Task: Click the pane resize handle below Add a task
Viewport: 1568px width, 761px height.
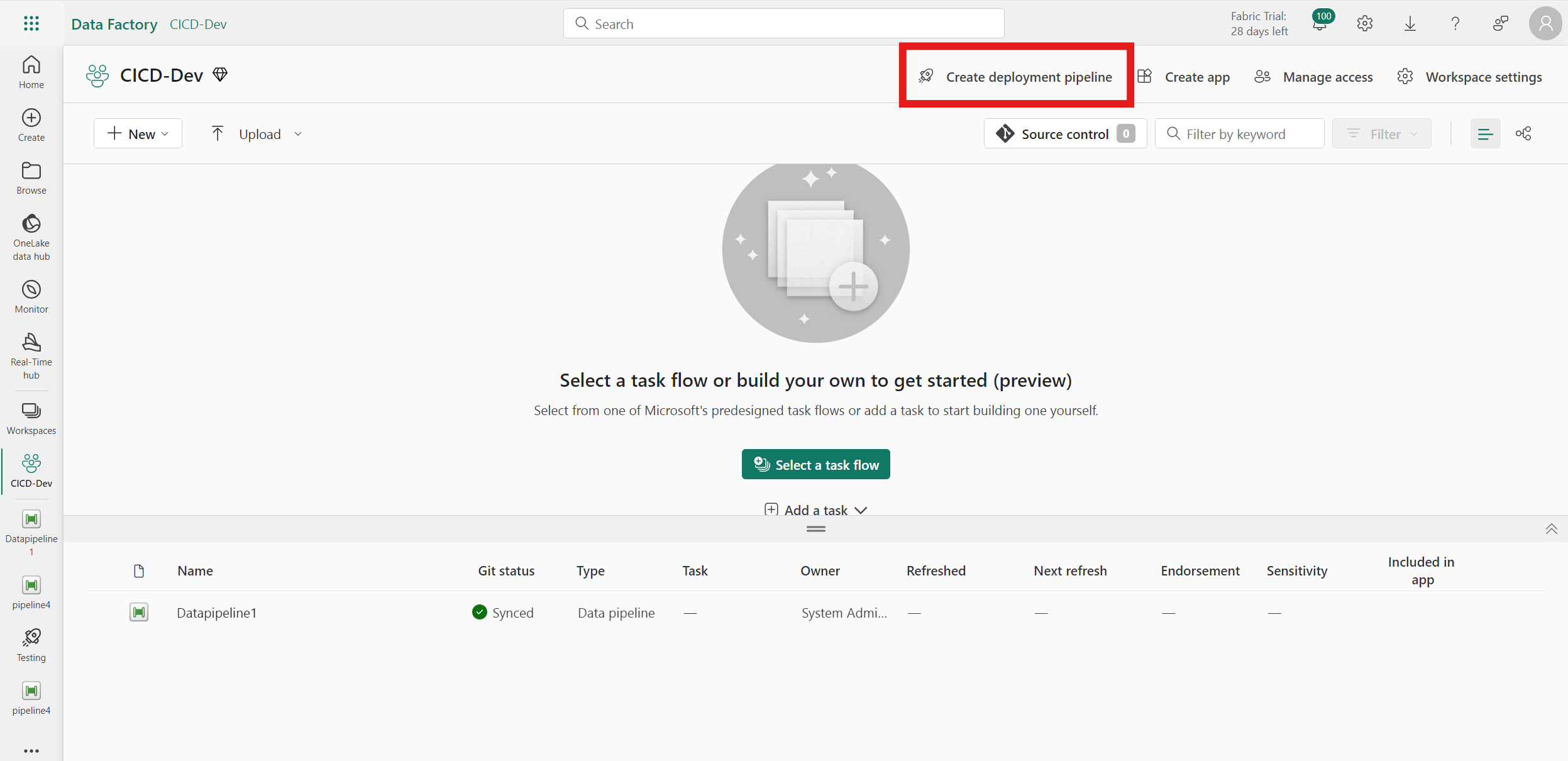Action: click(815, 529)
